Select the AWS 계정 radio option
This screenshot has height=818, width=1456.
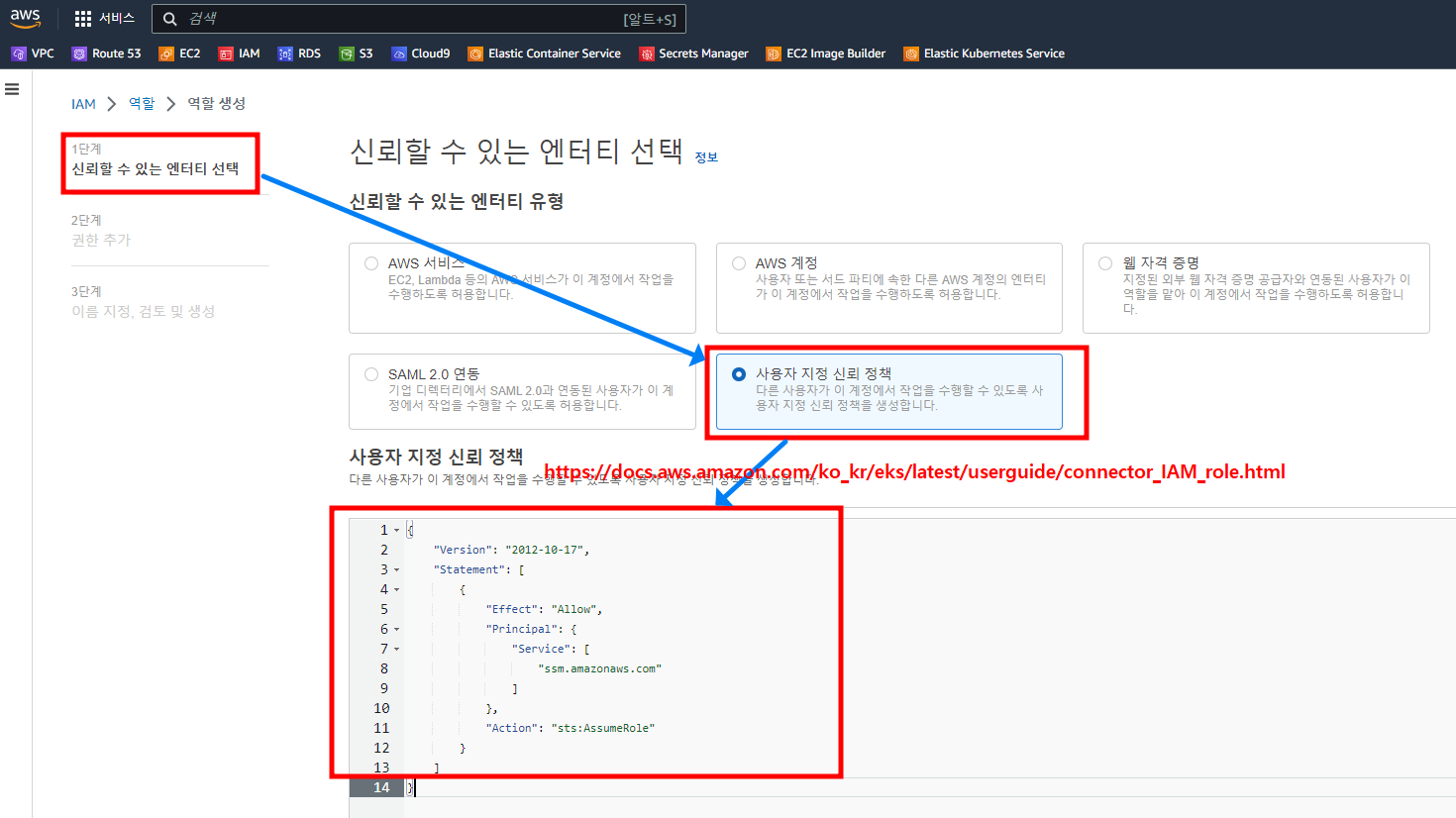(x=739, y=263)
